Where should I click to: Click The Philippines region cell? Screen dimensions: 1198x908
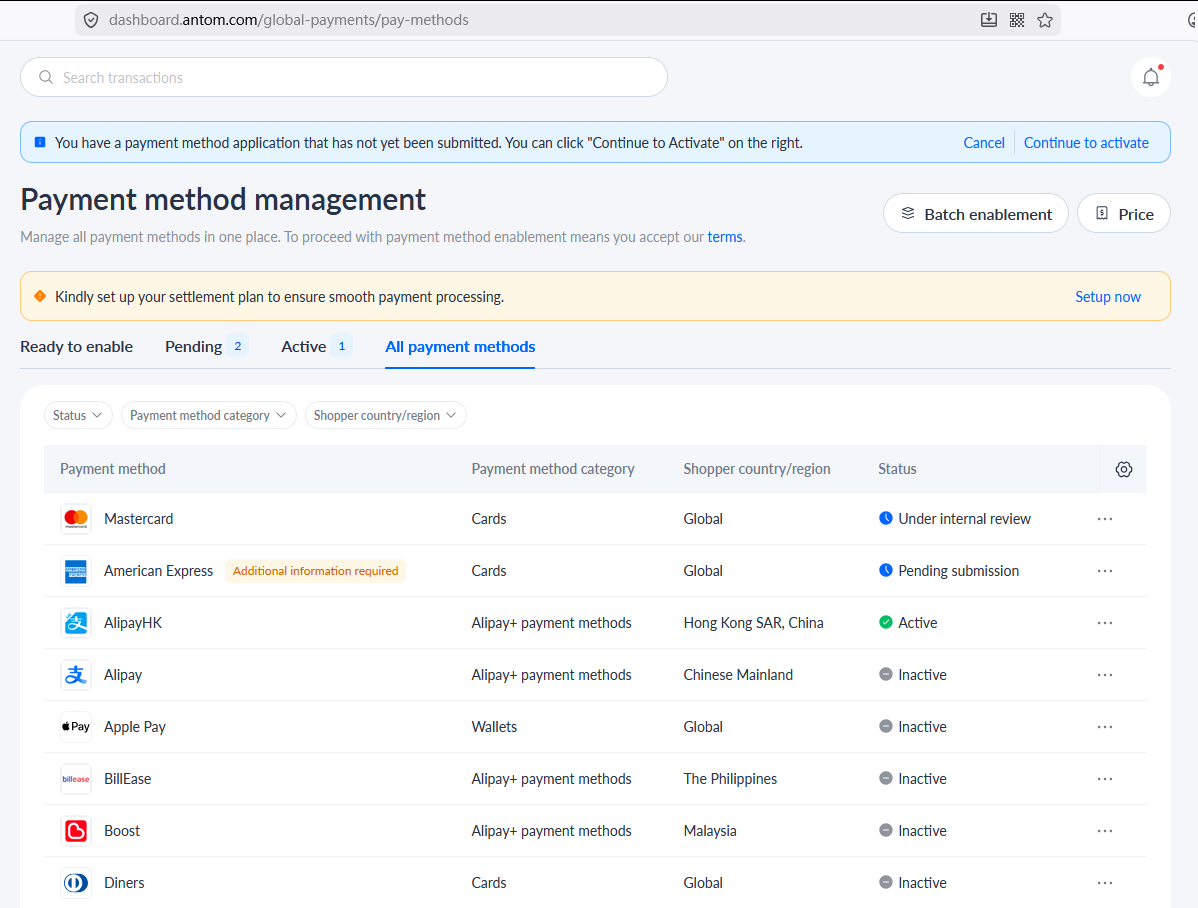(x=730, y=779)
